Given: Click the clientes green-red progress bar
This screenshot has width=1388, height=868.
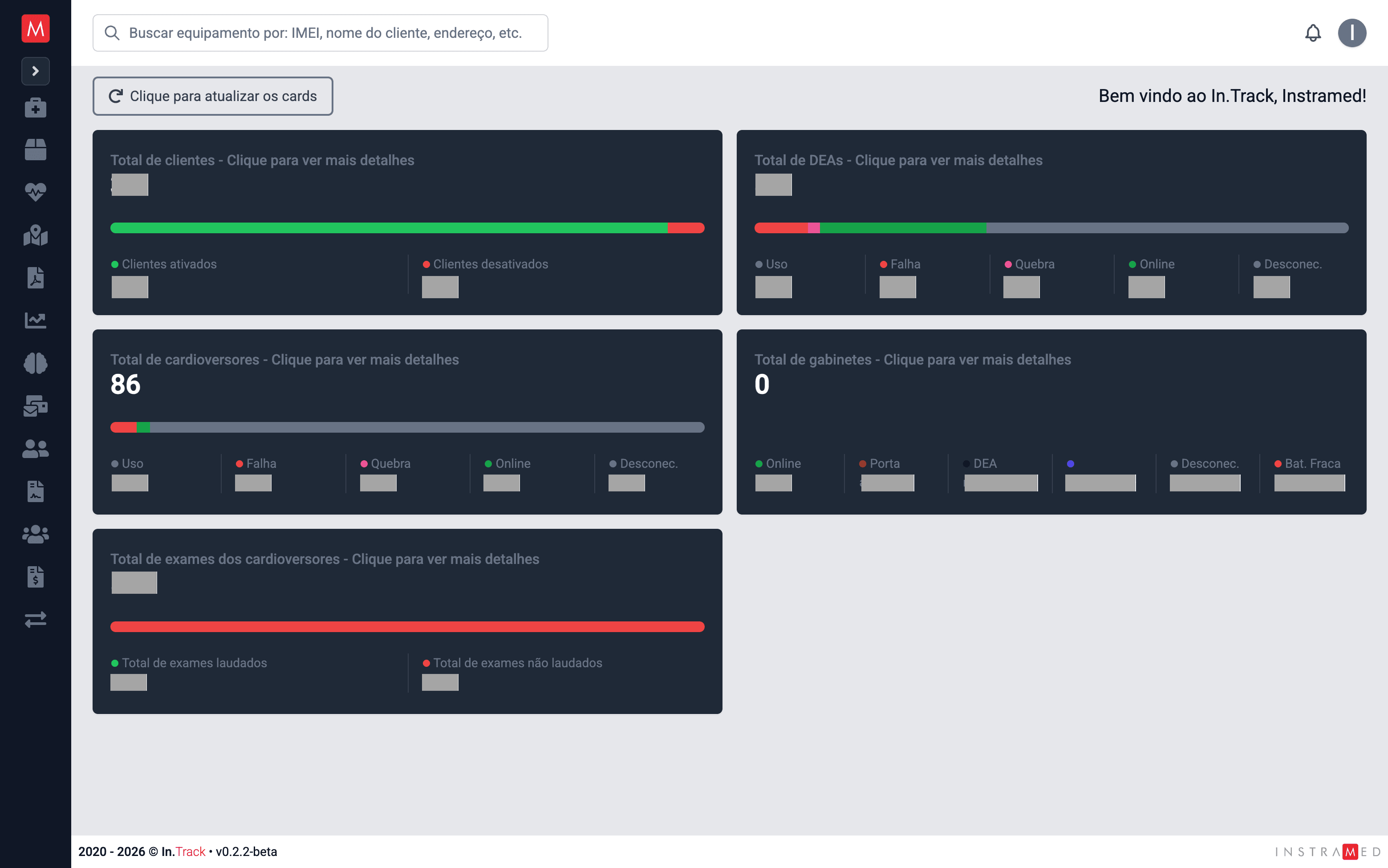Looking at the screenshot, I should coord(407,228).
